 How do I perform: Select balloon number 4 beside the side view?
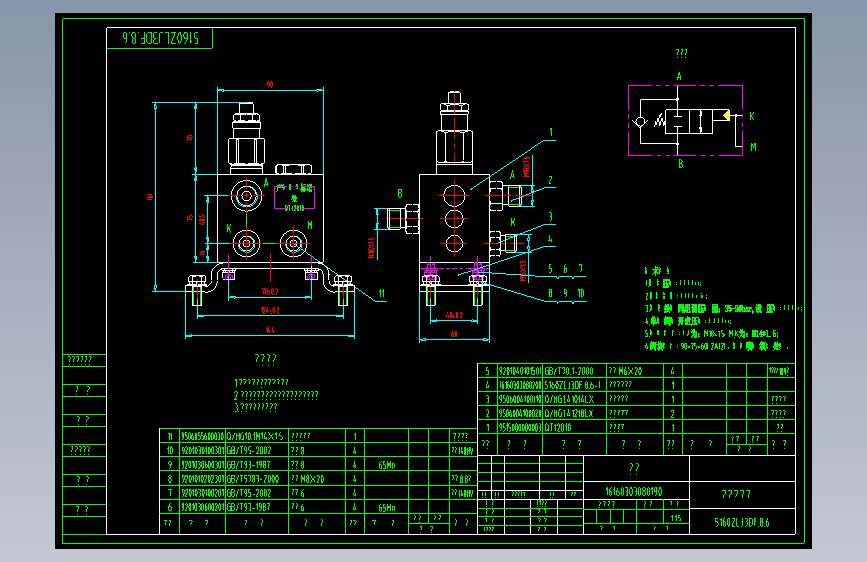[550, 239]
